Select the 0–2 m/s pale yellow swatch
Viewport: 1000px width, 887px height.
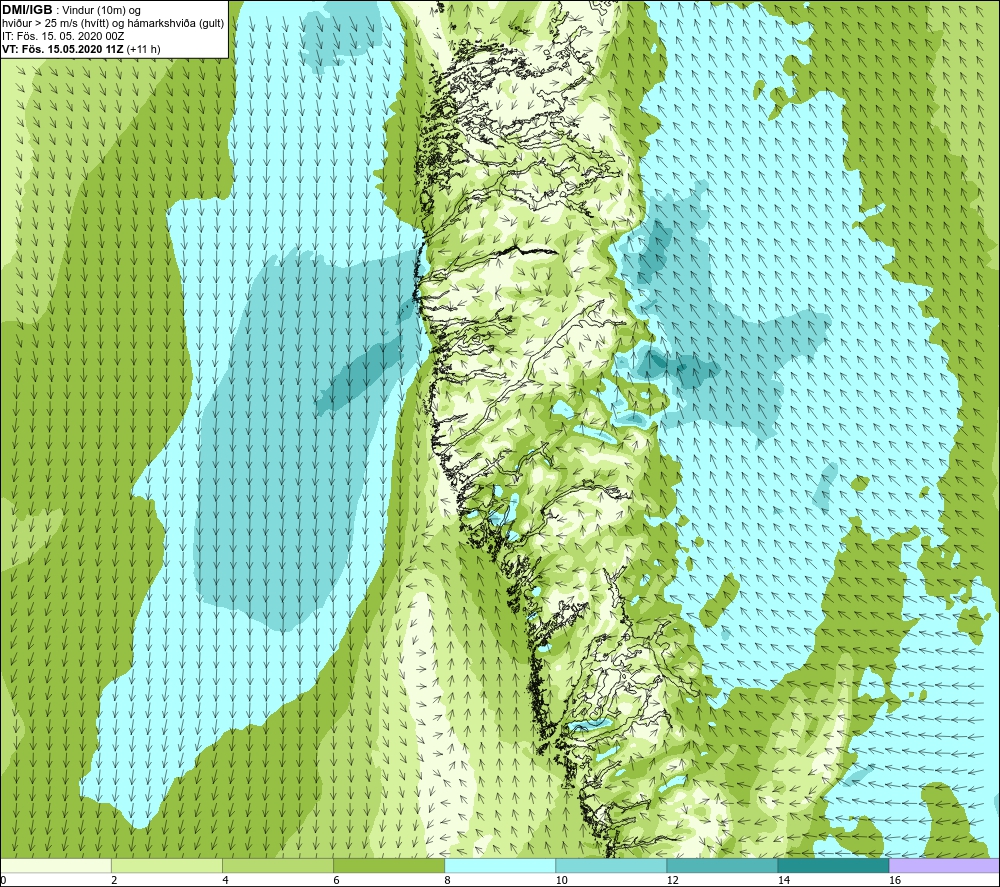(x=56, y=865)
